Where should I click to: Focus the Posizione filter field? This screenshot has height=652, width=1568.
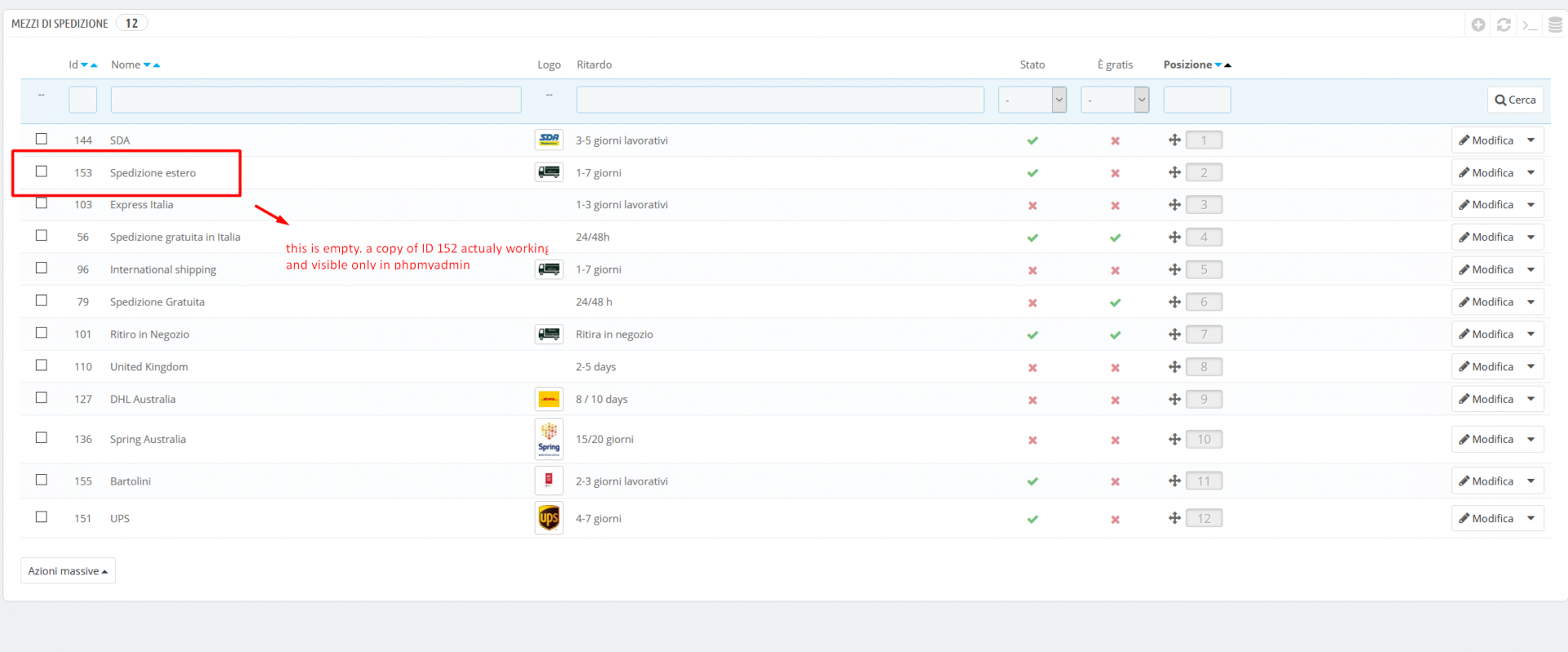coord(1196,100)
